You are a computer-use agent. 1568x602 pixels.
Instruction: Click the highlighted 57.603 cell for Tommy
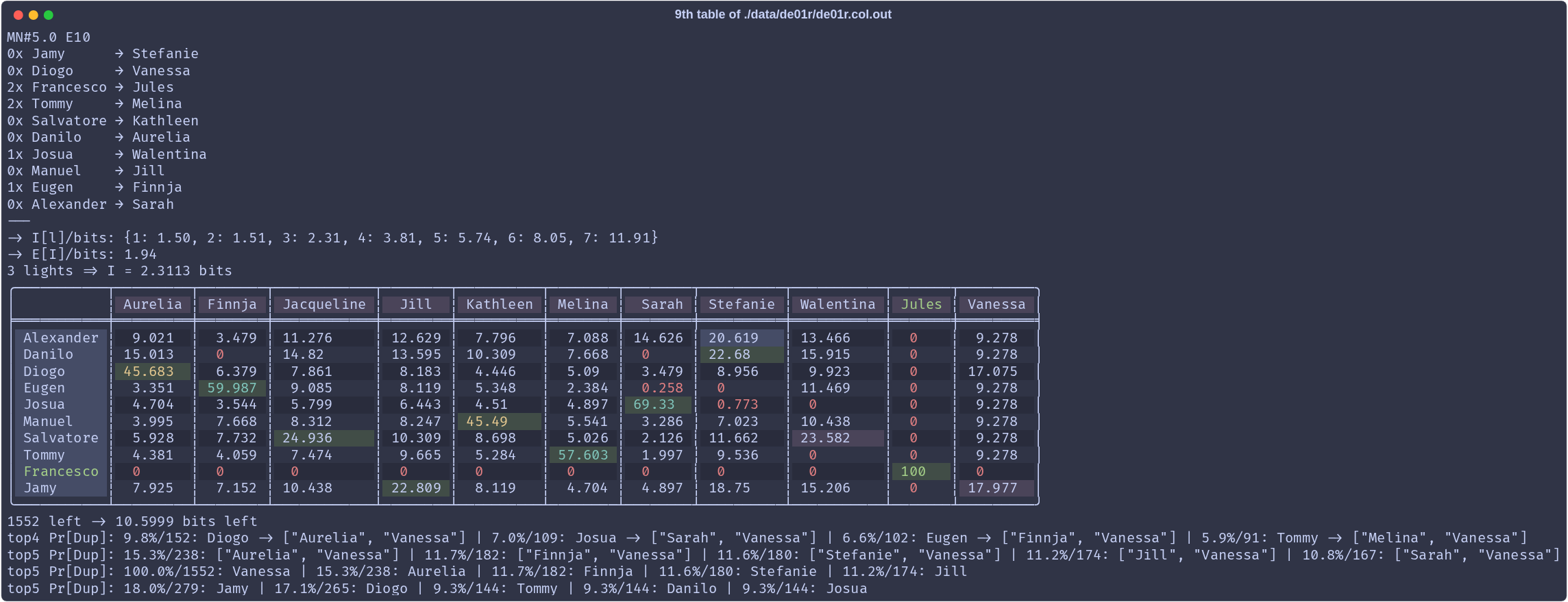(x=583, y=455)
